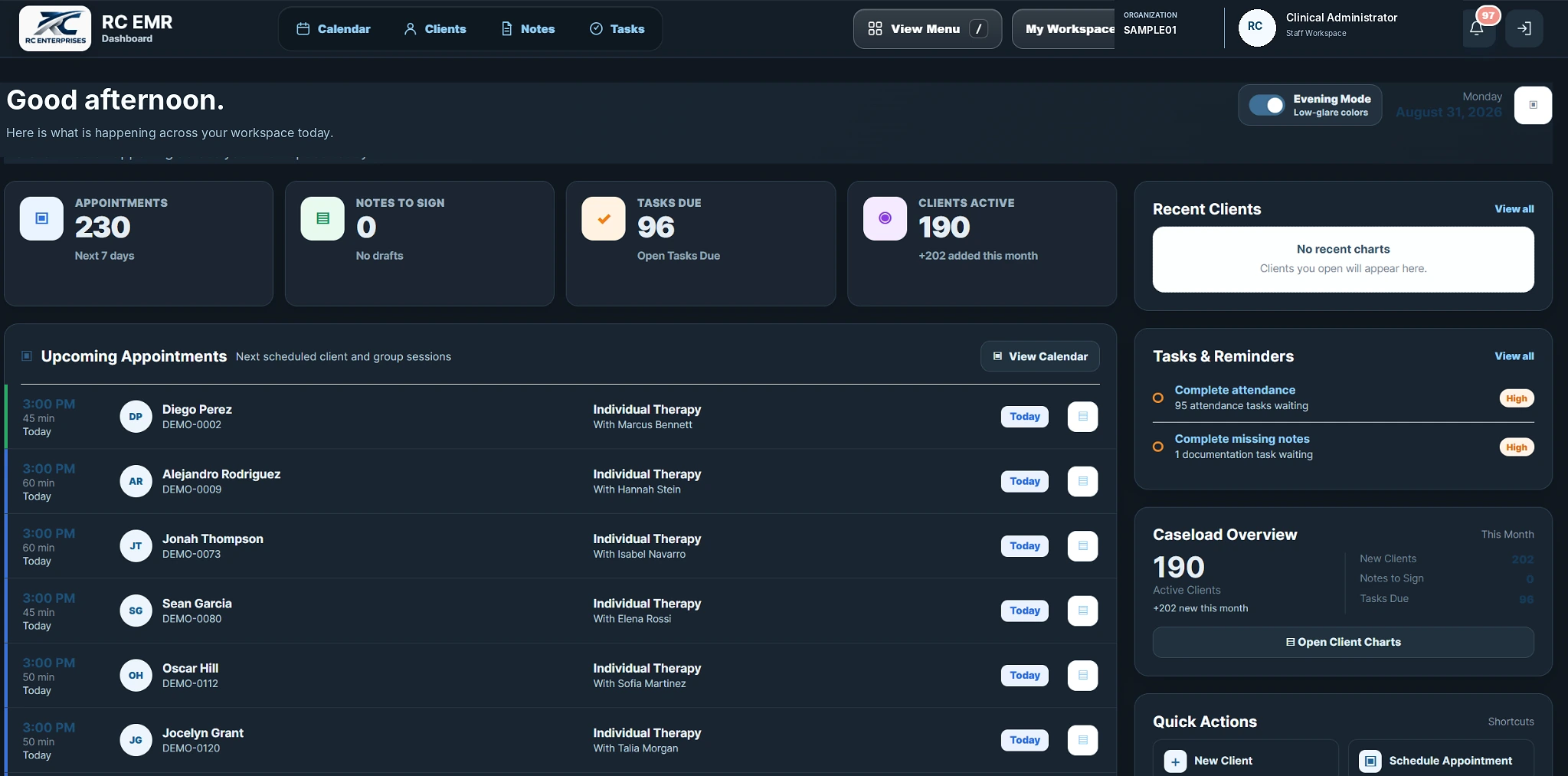Mark Complete missing notes task circle

coord(1158,447)
